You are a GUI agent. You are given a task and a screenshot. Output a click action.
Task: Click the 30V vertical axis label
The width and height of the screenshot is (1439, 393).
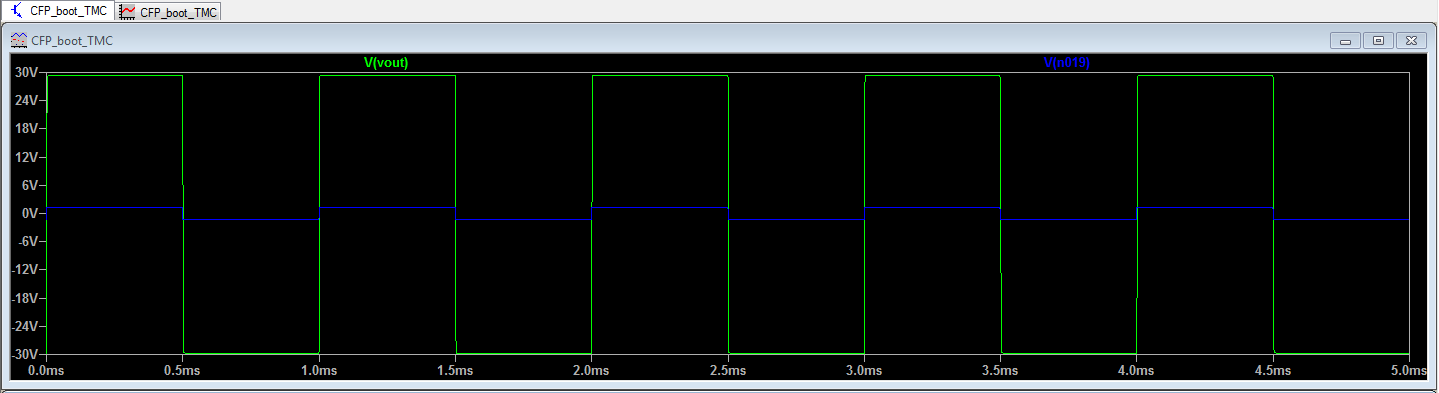coord(26,73)
